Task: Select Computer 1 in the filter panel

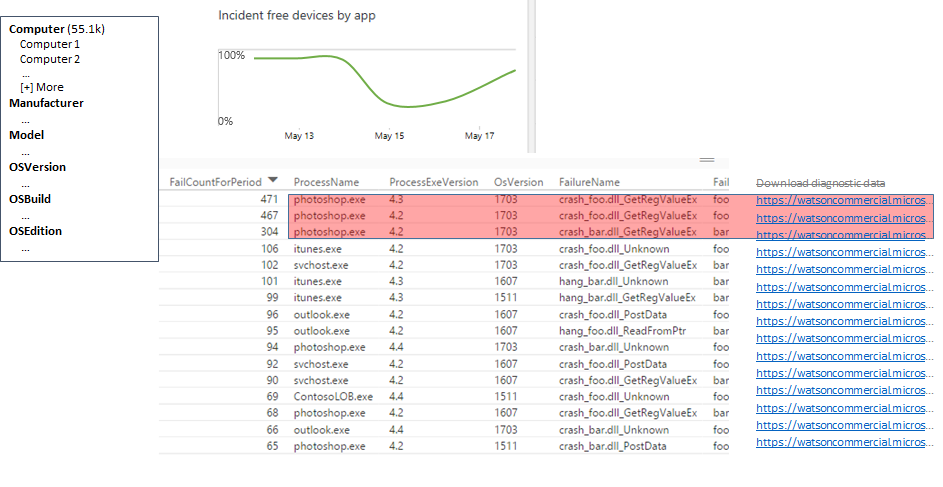Action: [x=50, y=44]
